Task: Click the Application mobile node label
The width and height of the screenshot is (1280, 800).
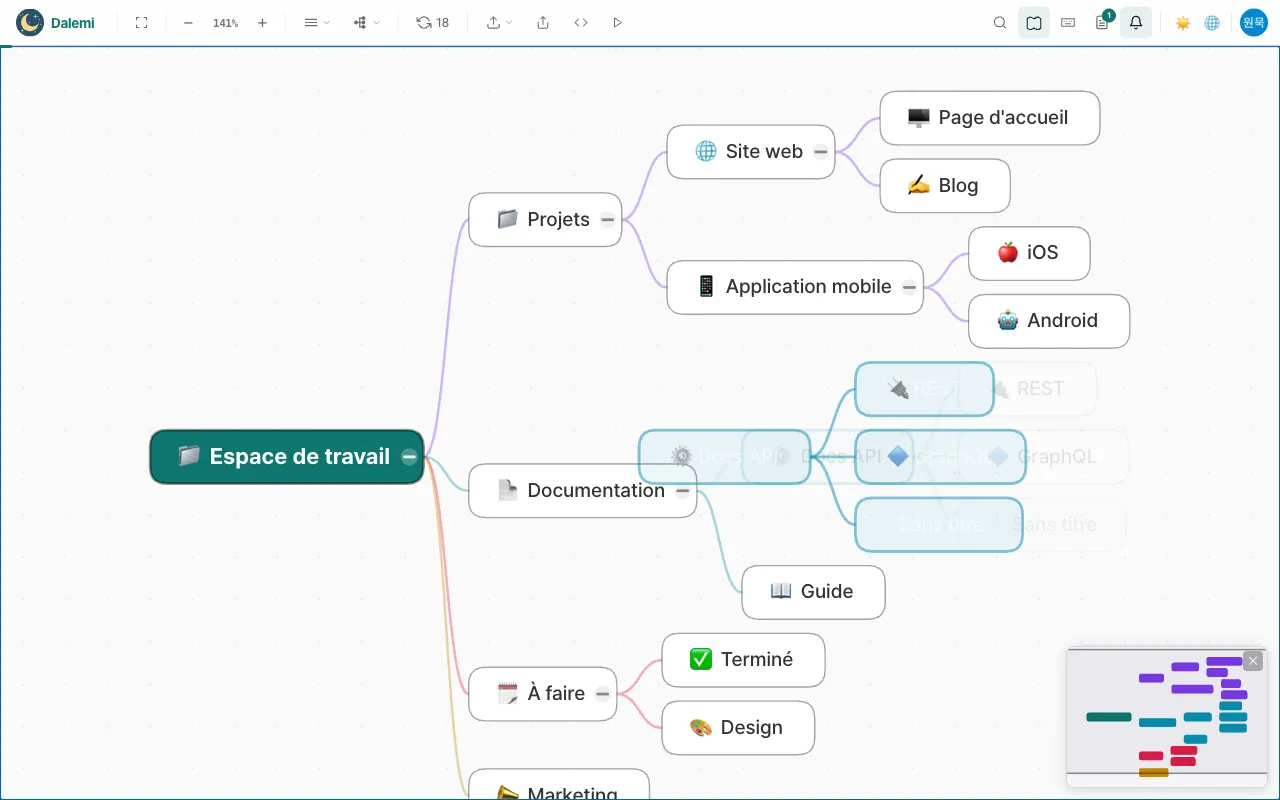Action: 808,287
